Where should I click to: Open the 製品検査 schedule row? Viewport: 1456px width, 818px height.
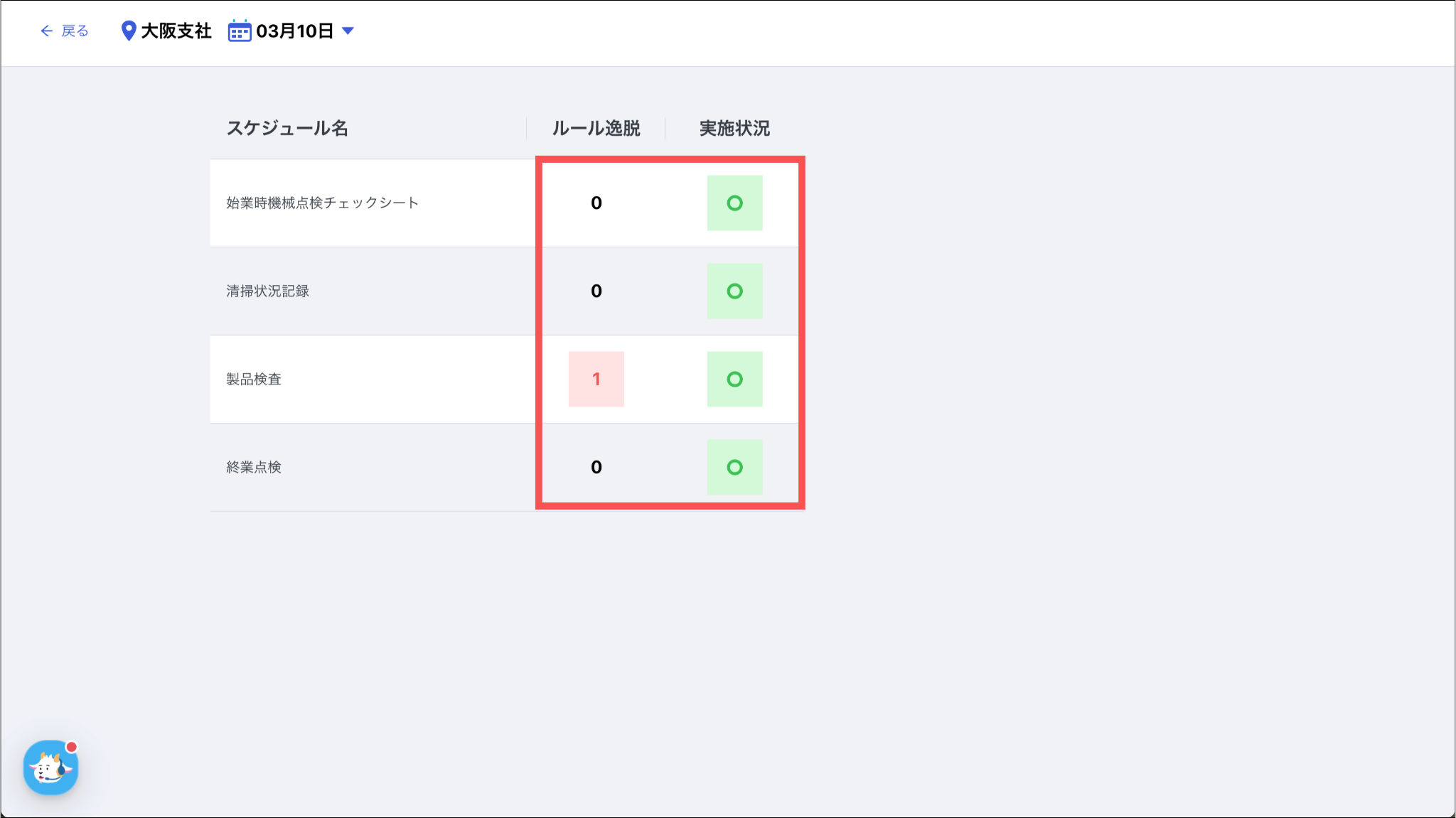[x=254, y=380]
